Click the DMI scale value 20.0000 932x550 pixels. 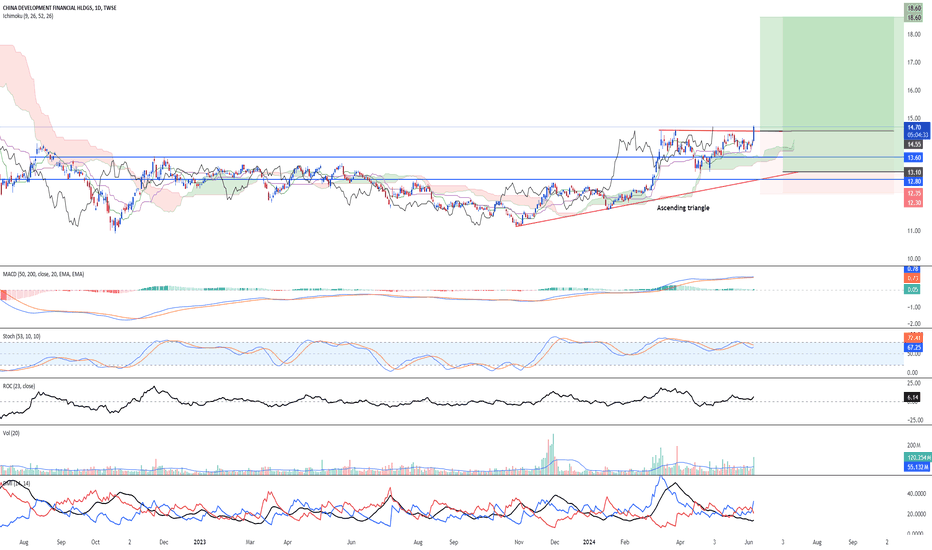point(918,514)
